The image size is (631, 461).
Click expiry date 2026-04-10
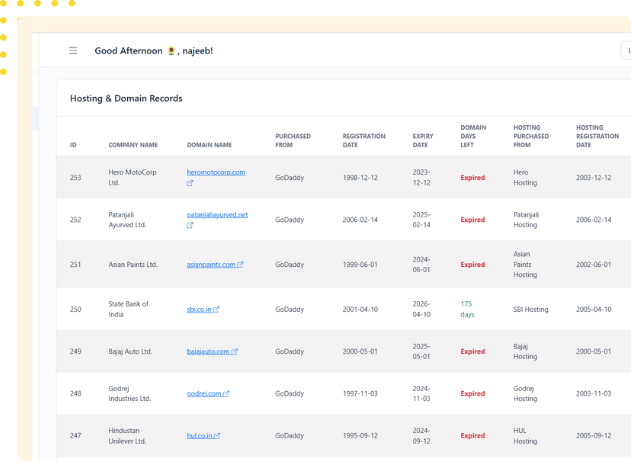coord(421,309)
